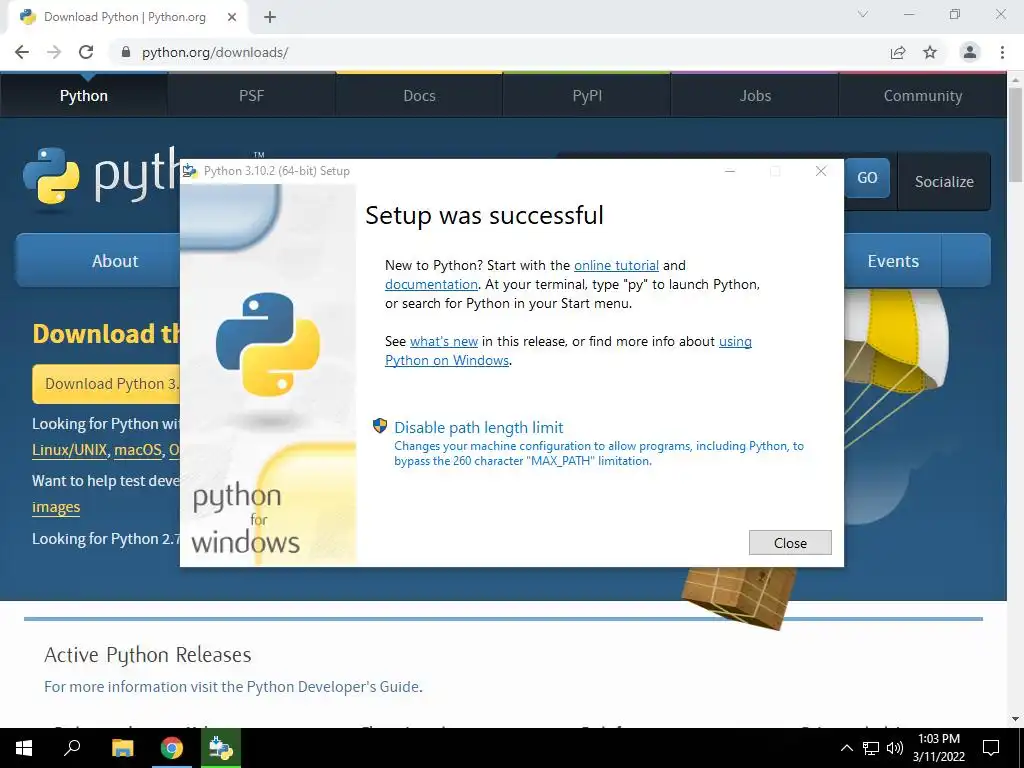Open File Explorer from the taskbar
Screen dimensions: 1024x768
click(122, 748)
